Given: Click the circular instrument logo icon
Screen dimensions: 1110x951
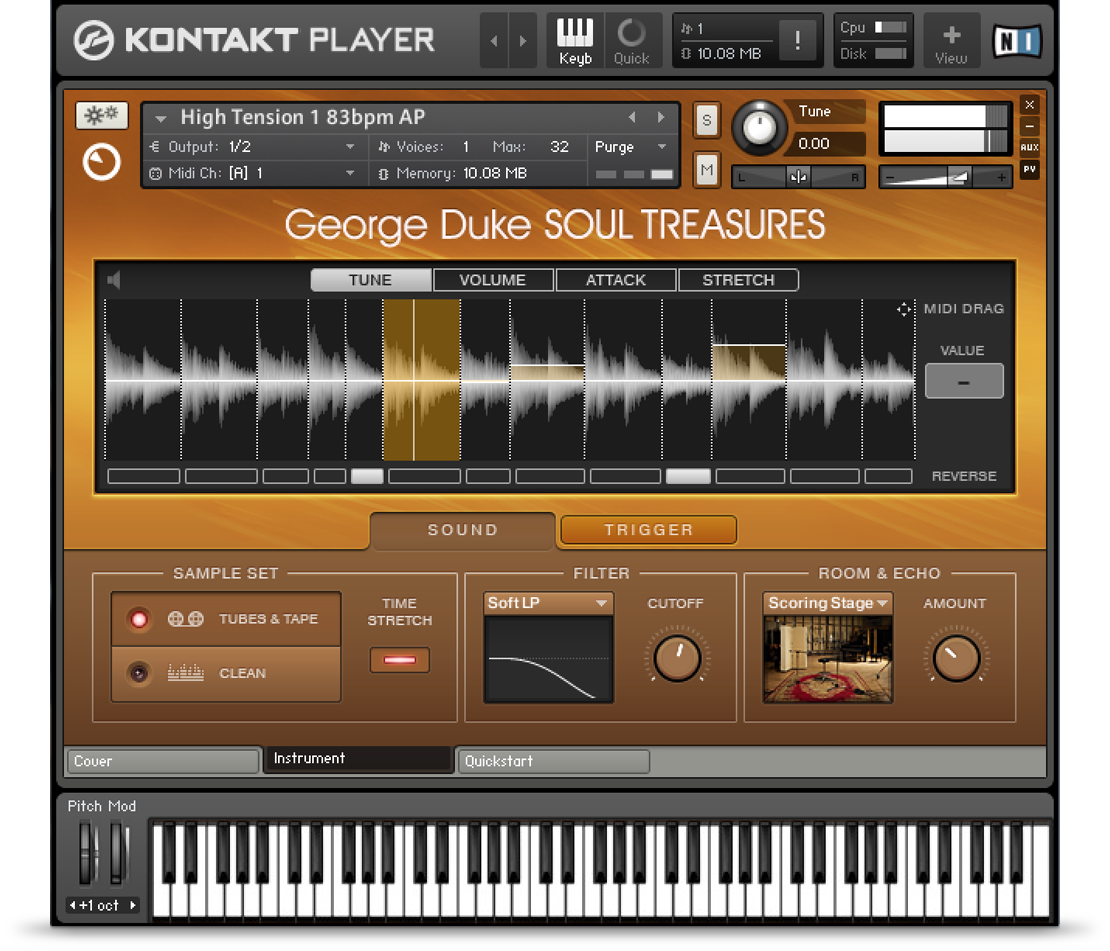Looking at the screenshot, I should 101,162.
